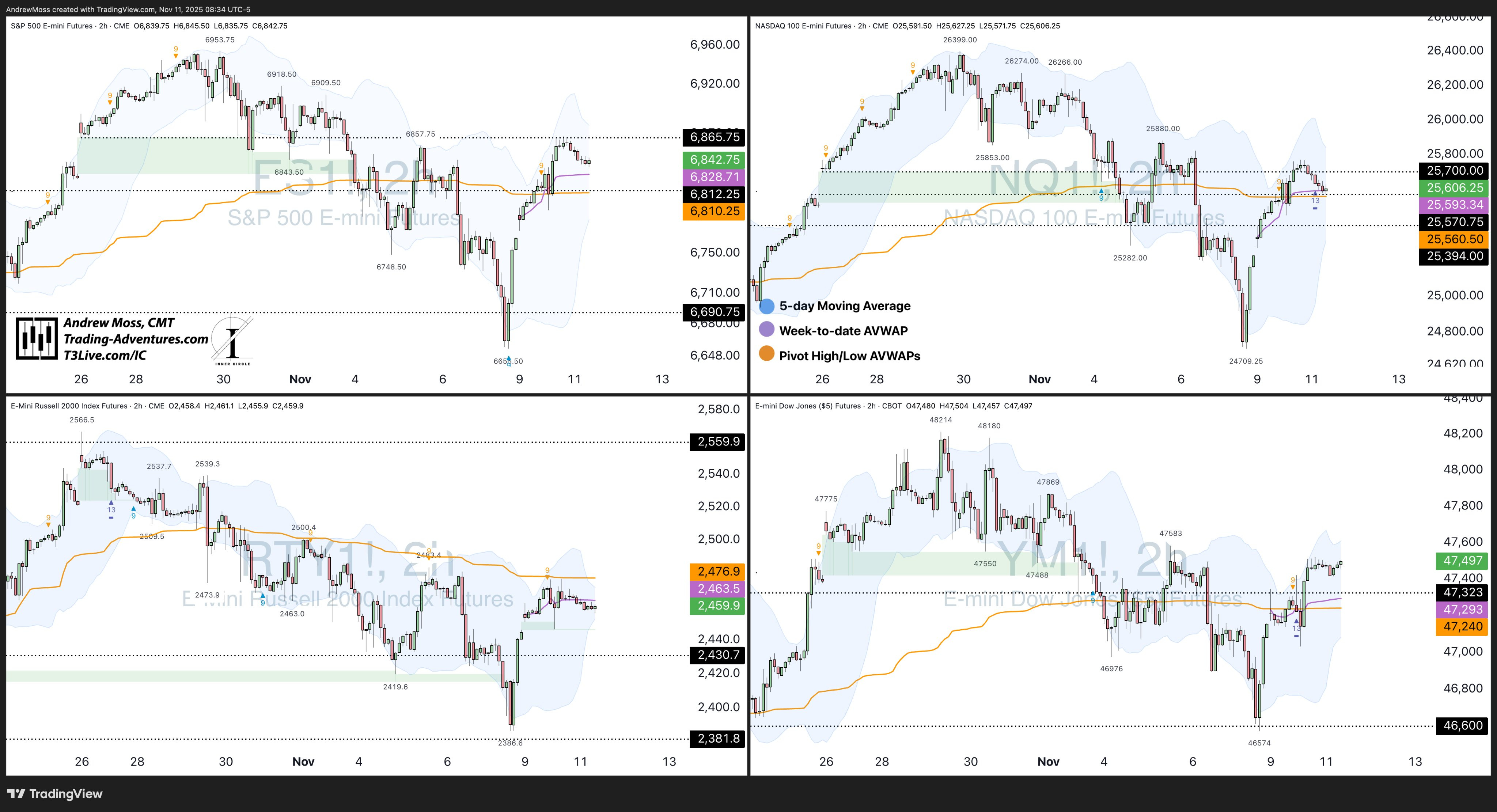This screenshot has width=1497, height=812.
Task: Click the purple 13 marker on Russell chart
Action: tap(111, 511)
